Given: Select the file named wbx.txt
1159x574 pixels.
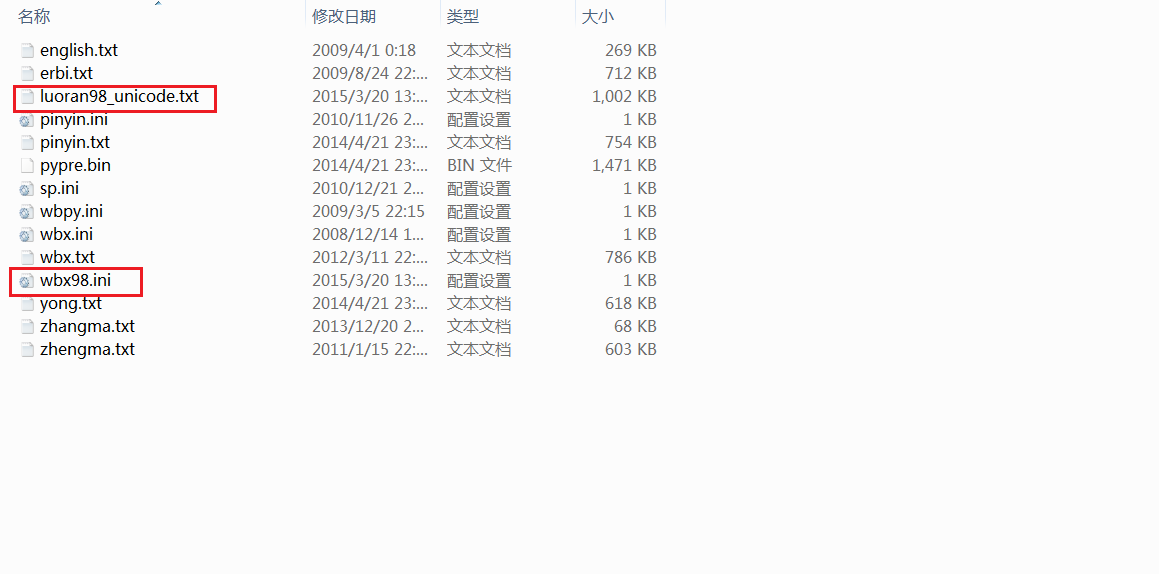Looking at the screenshot, I should (67, 258).
